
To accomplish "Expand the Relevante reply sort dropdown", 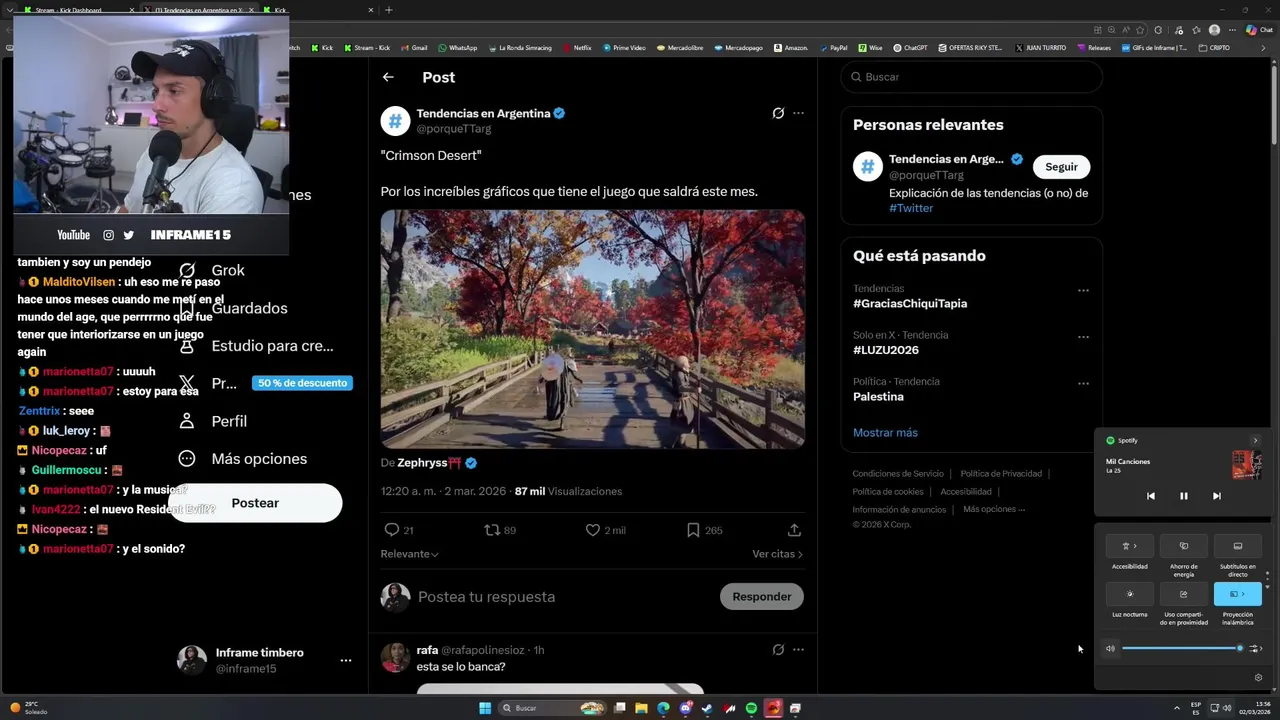I will [409, 554].
